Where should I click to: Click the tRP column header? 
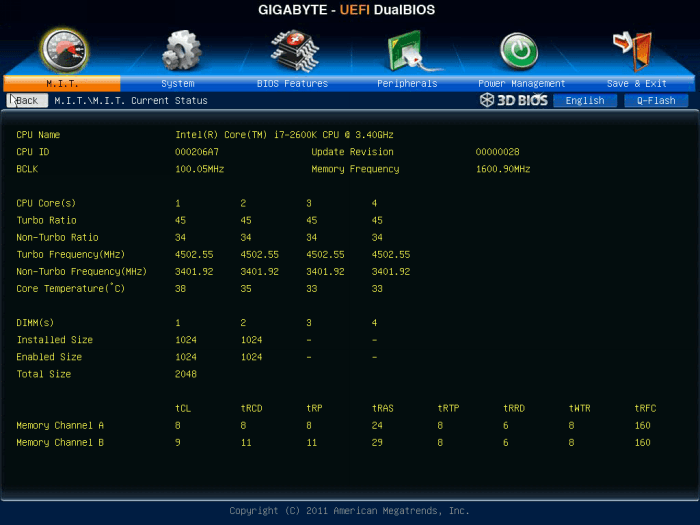click(314, 408)
